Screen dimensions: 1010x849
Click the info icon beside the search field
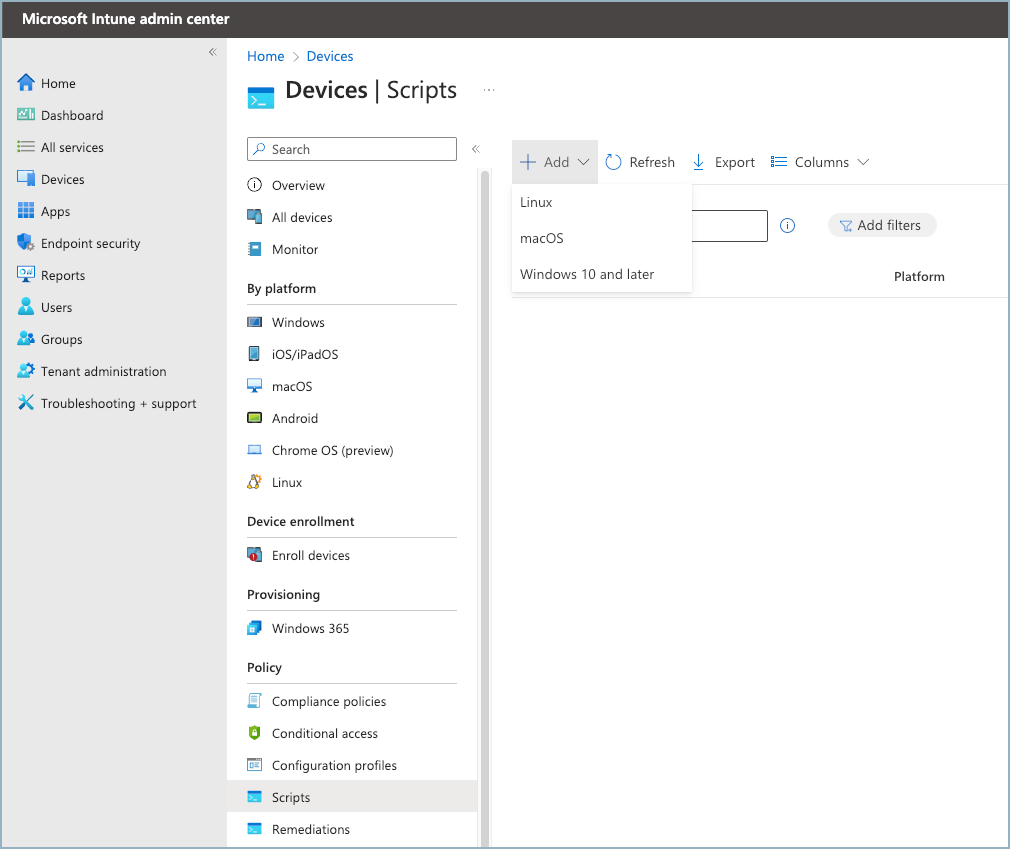pyautogui.click(x=787, y=226)
